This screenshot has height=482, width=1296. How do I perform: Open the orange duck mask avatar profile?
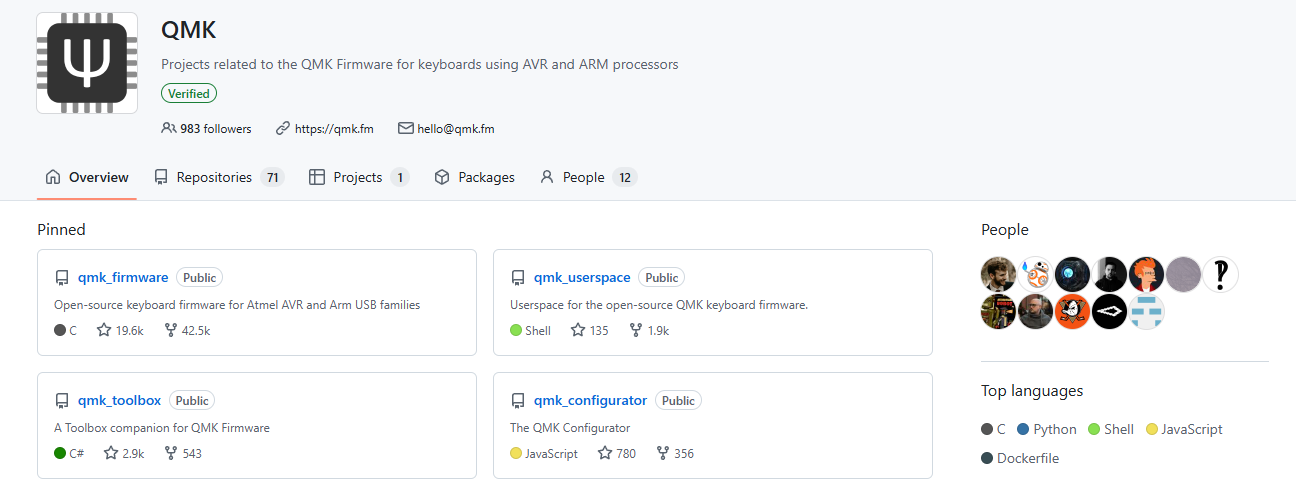1073,312
